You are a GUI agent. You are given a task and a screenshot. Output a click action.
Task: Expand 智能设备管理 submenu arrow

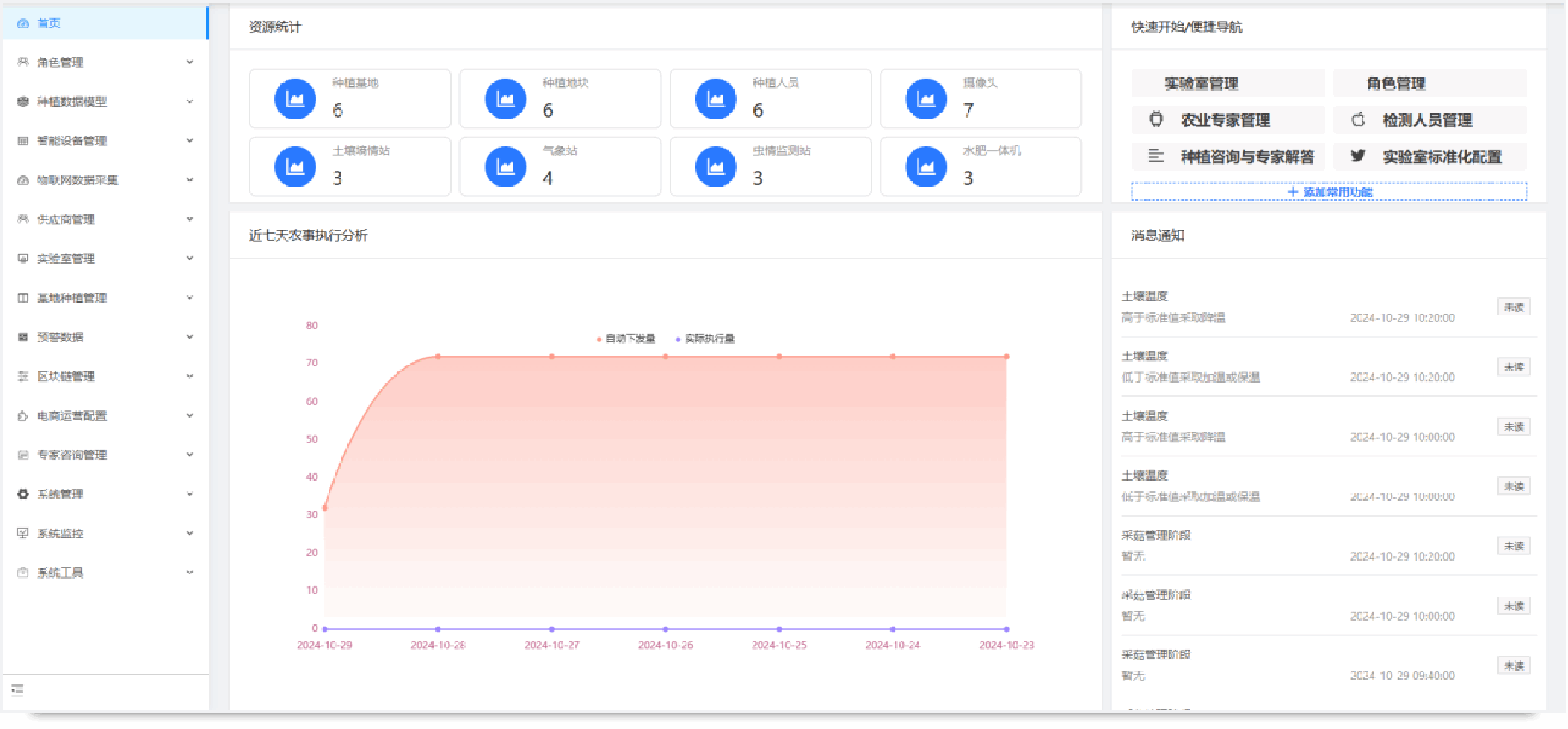point(189,141)
